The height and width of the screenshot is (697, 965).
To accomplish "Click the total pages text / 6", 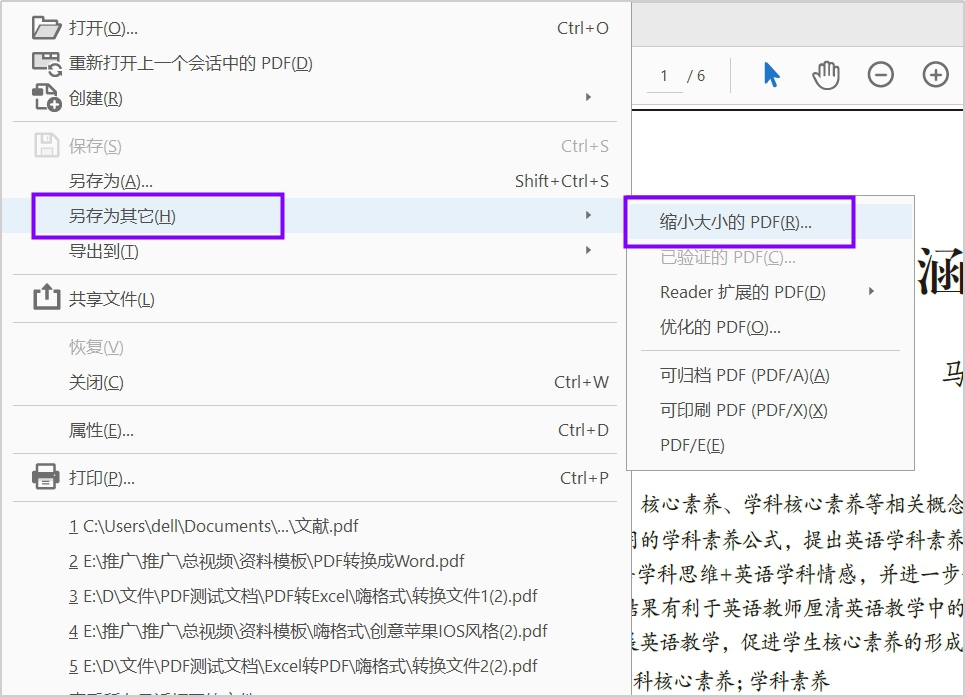I will 696,76.
